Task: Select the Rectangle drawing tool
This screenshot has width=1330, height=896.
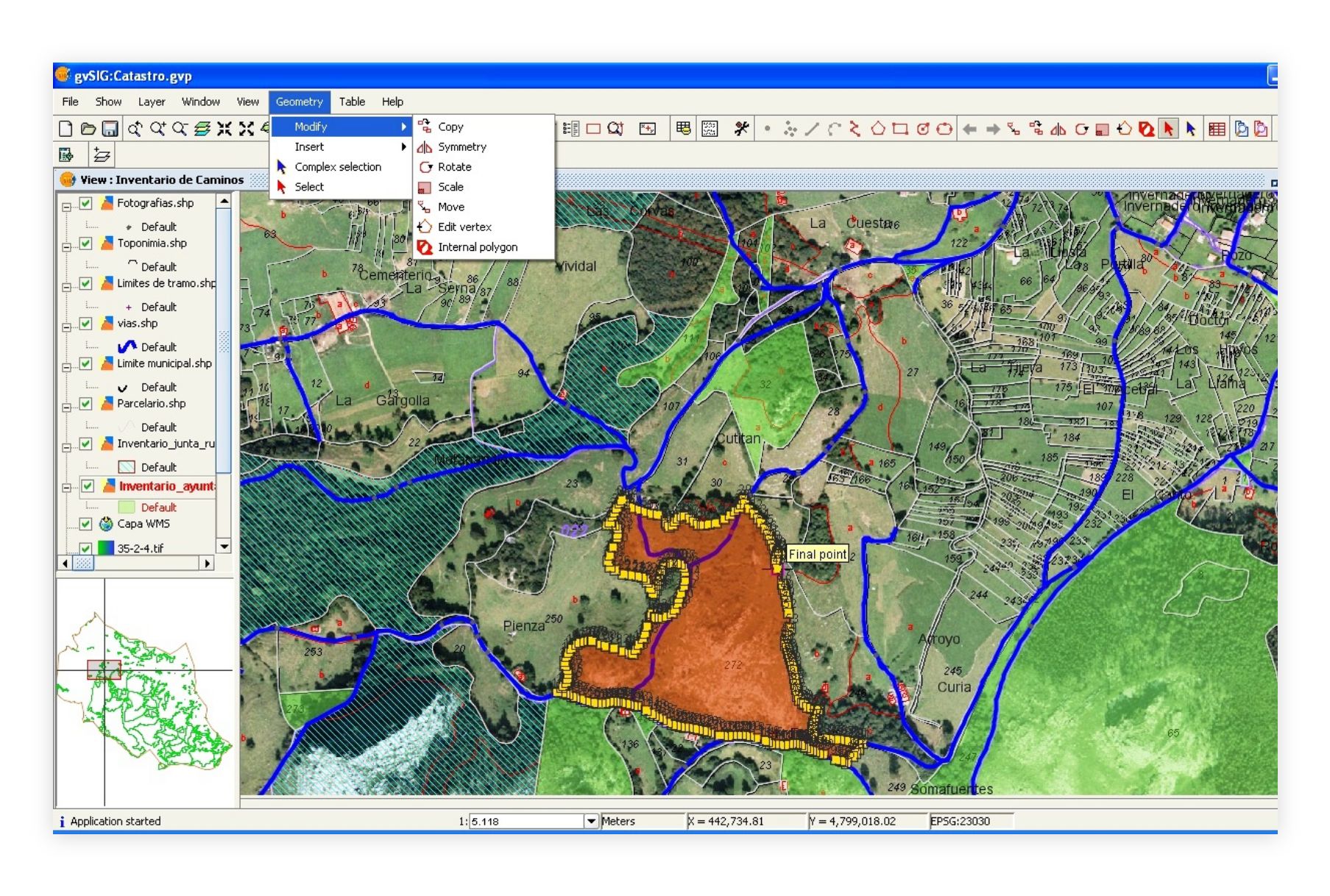Action: tap(900, 129)
